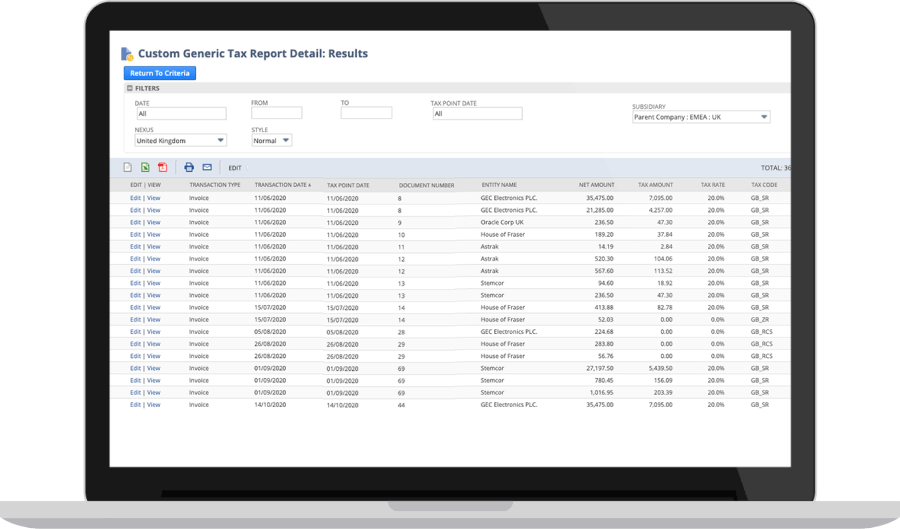The image size is (900, 529).
Task: Select the 203.39 tax amount cell
Action: [x=663, y=392]
